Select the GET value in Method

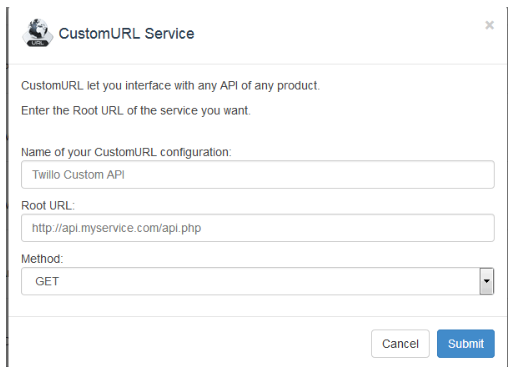[47, 281]
